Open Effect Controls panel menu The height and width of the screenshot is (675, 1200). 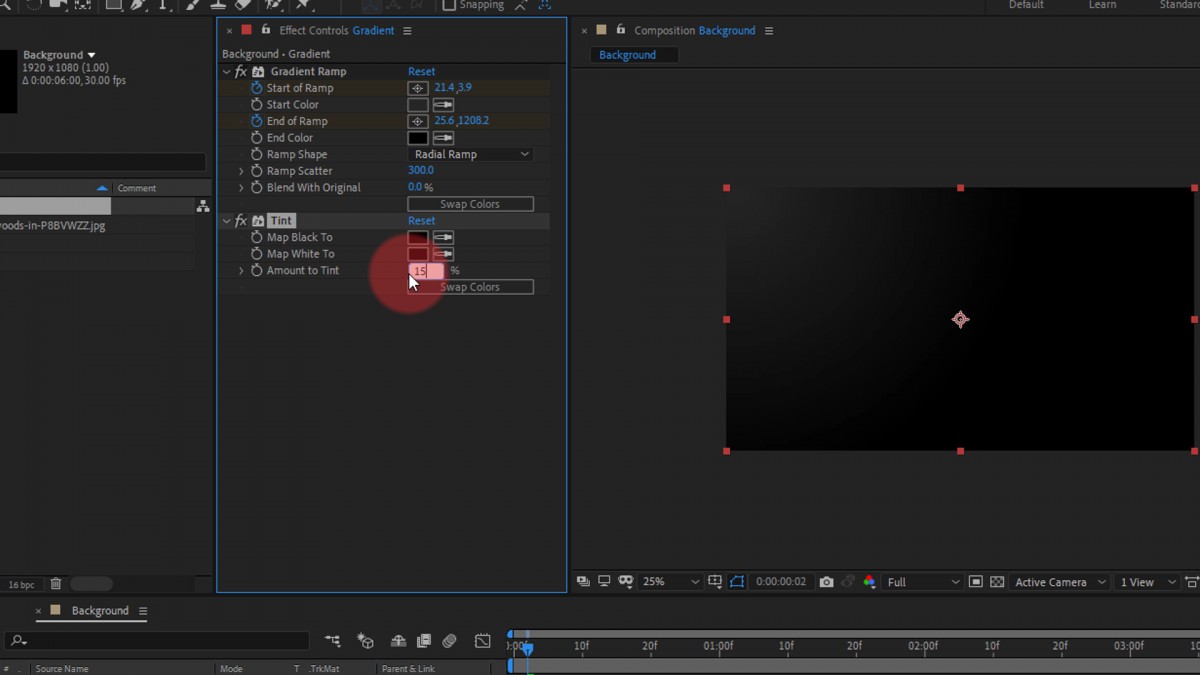coord(407,31)
